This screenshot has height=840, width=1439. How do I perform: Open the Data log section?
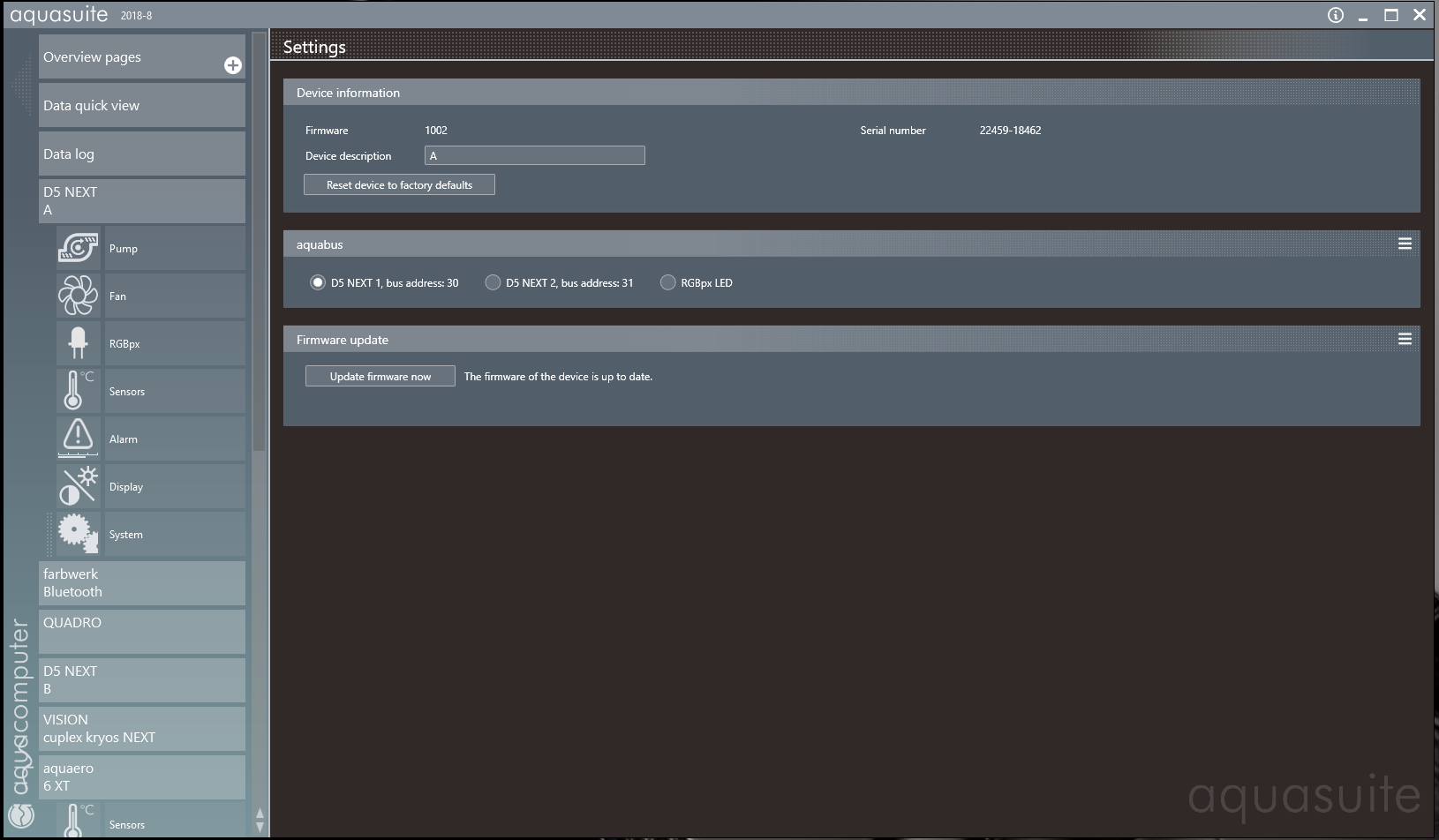(141, 154)
